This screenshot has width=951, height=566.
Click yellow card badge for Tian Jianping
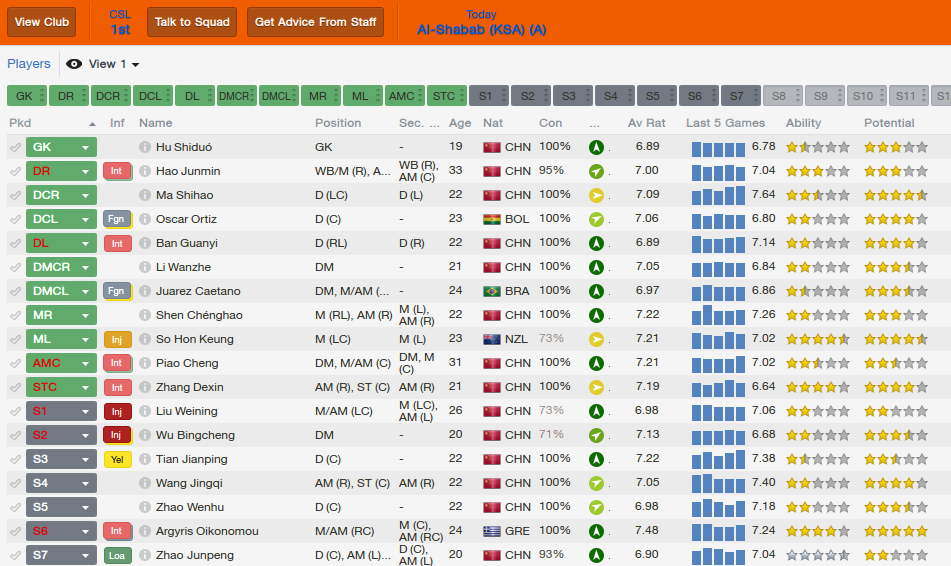coord(117,459)
